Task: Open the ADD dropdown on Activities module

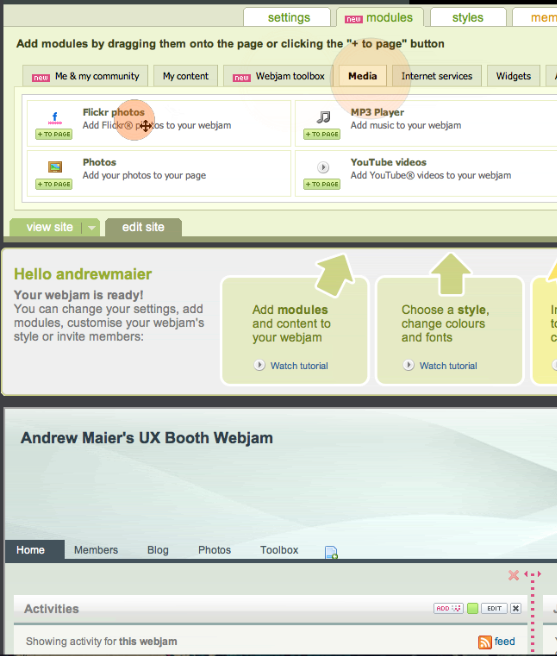Action: (x=448, y=608)
